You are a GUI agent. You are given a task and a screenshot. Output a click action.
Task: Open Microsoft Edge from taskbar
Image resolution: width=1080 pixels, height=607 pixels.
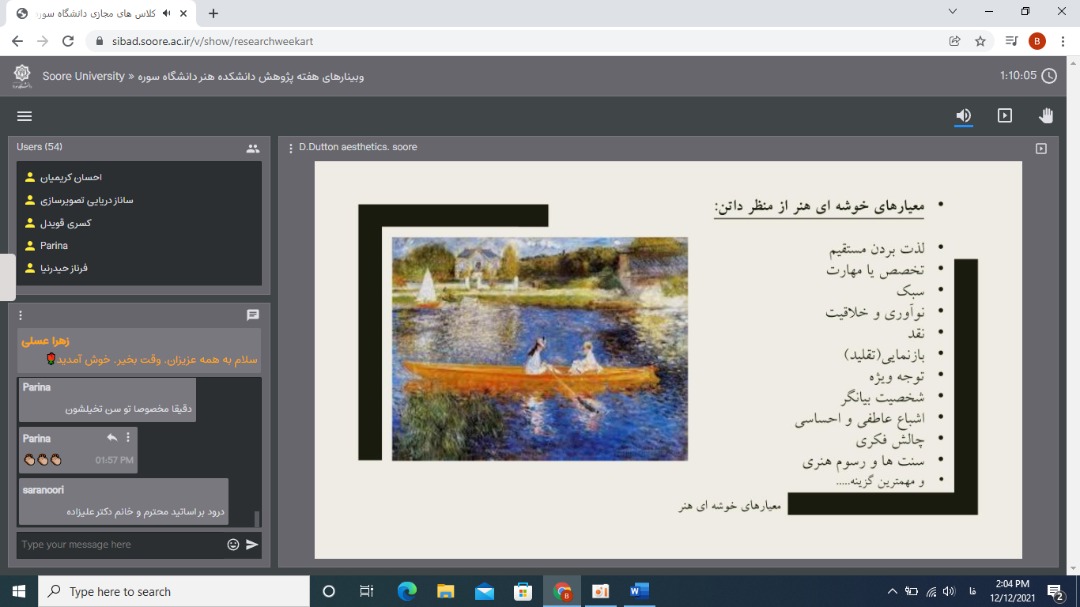pyautogui.click(x=407, y=591)
